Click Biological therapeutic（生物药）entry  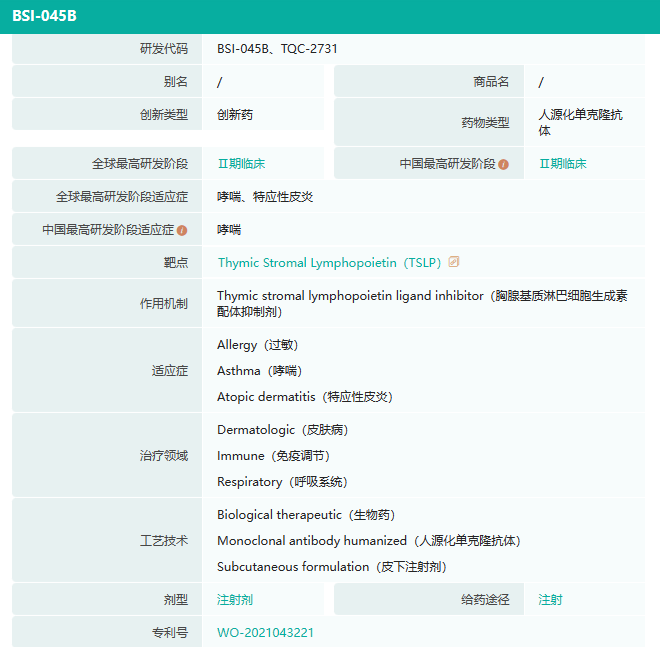pyautogui.click(x=306, y=515)
